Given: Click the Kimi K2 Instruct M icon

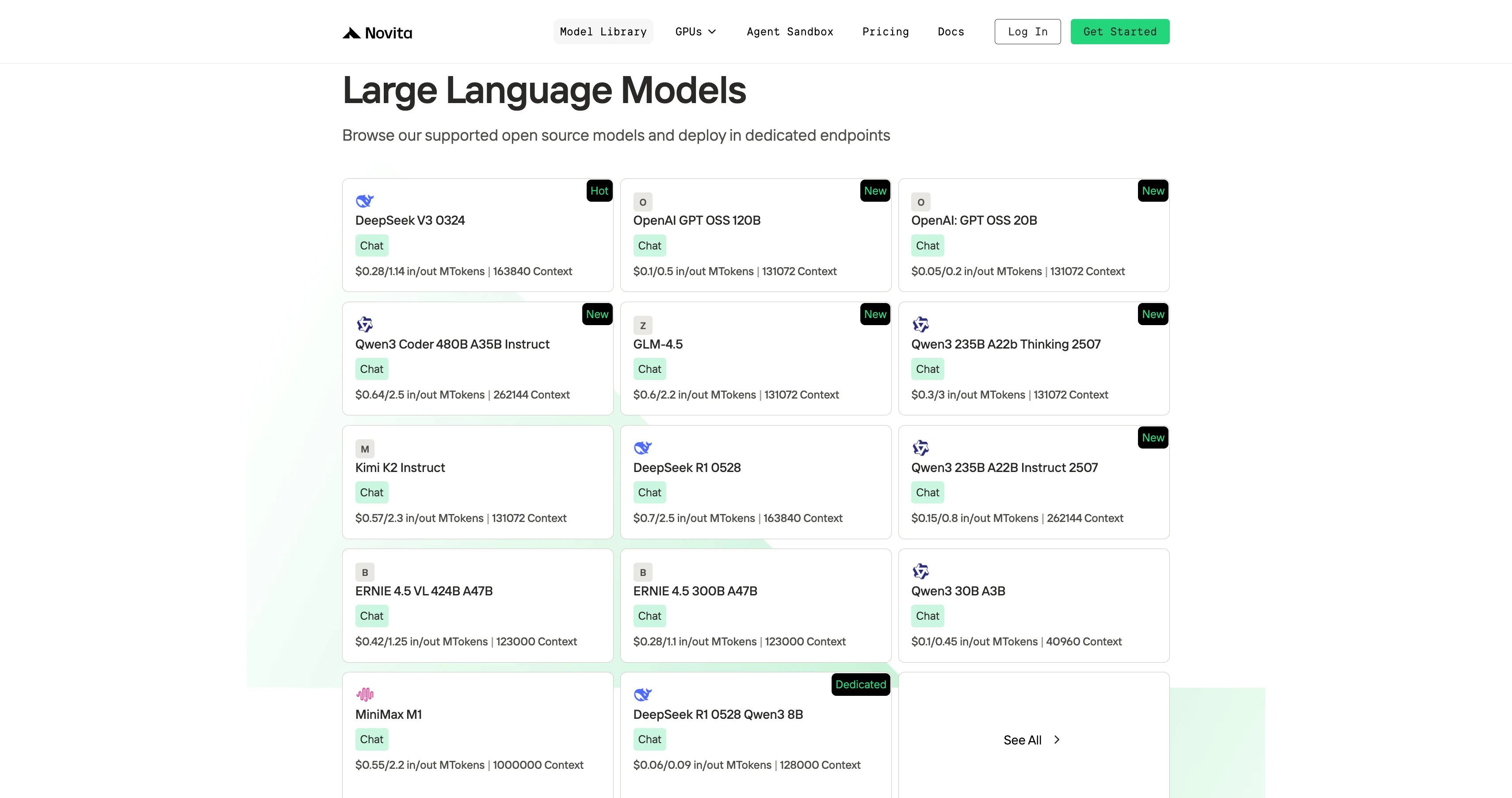Looking at the screenshot, I should click(x=364, y=449).
